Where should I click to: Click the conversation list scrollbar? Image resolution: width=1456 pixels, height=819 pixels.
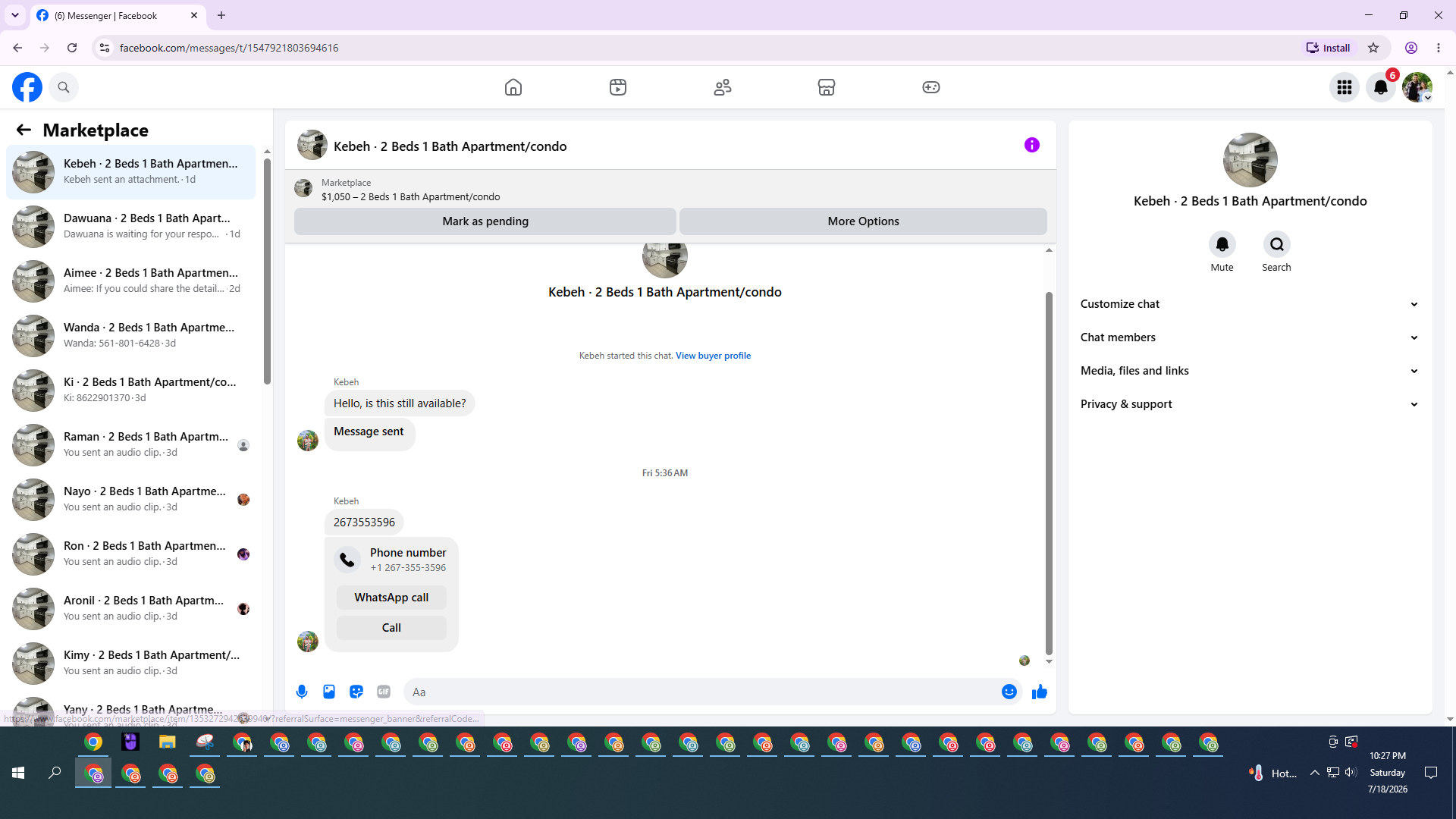[267, 271]
